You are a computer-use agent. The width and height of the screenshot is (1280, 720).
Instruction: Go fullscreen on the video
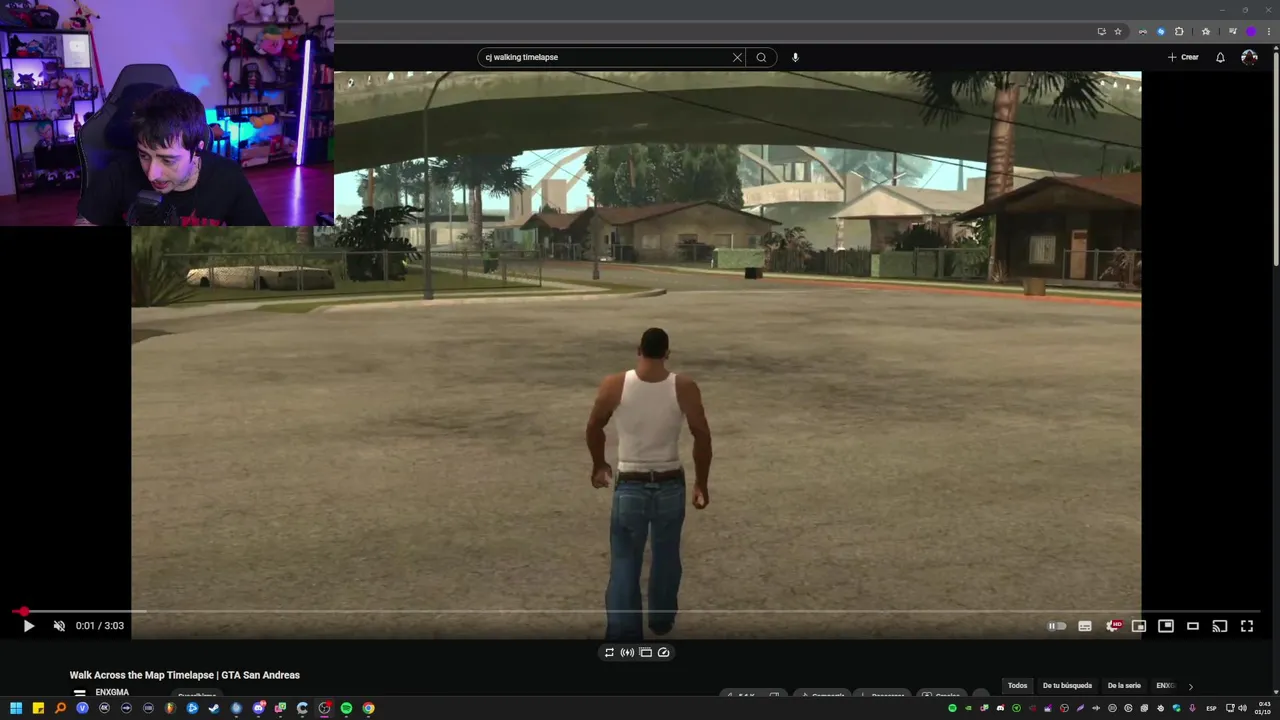(x=1247, y=626)
